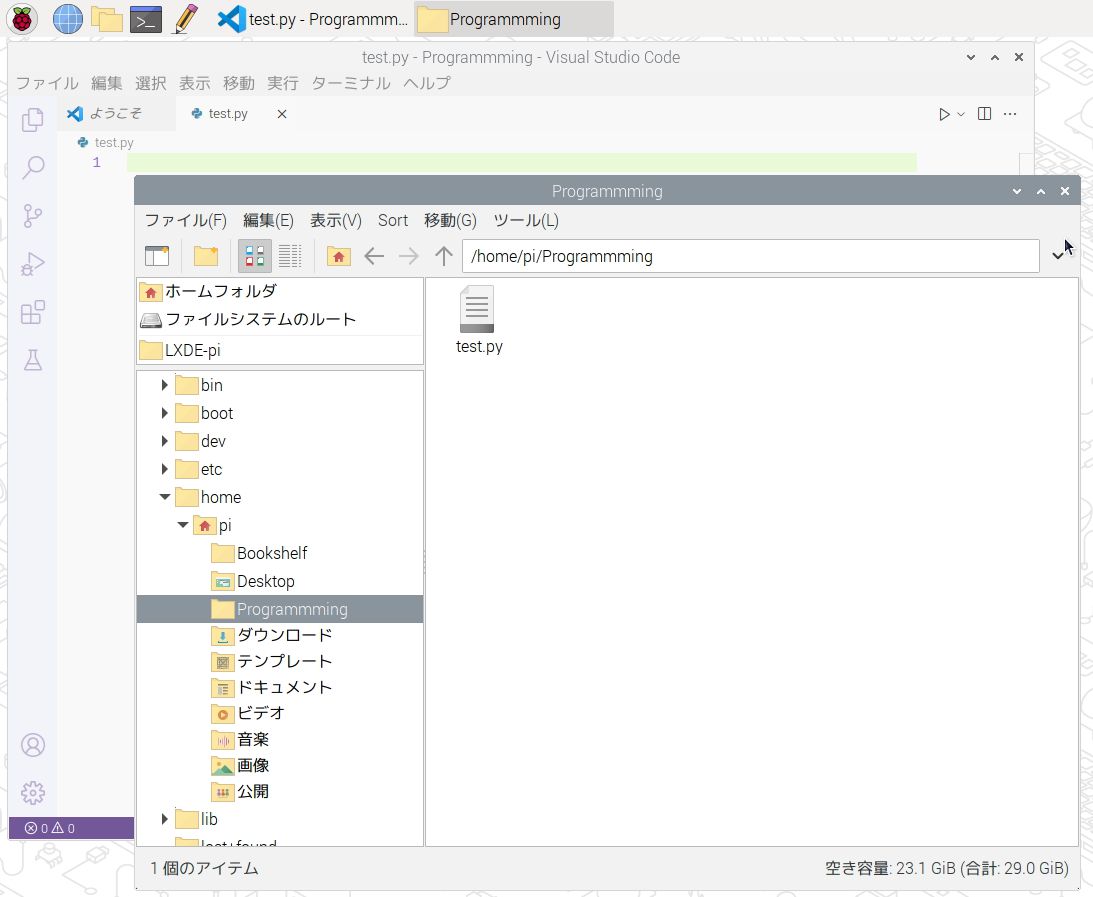Open the Search panel in VS Code
The height and width of the screenshot is (897, 1093).
tap(31, 167)
